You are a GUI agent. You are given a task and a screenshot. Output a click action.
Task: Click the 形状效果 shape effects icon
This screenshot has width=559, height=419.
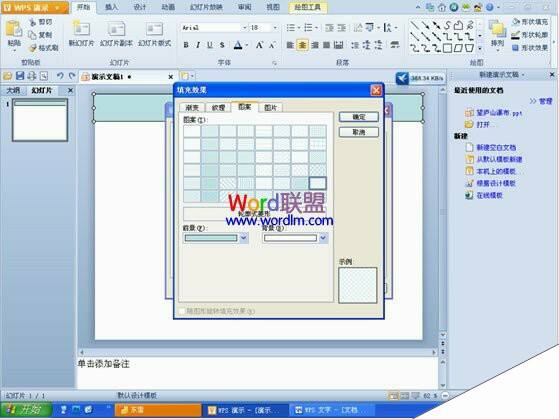coord(516,47)
